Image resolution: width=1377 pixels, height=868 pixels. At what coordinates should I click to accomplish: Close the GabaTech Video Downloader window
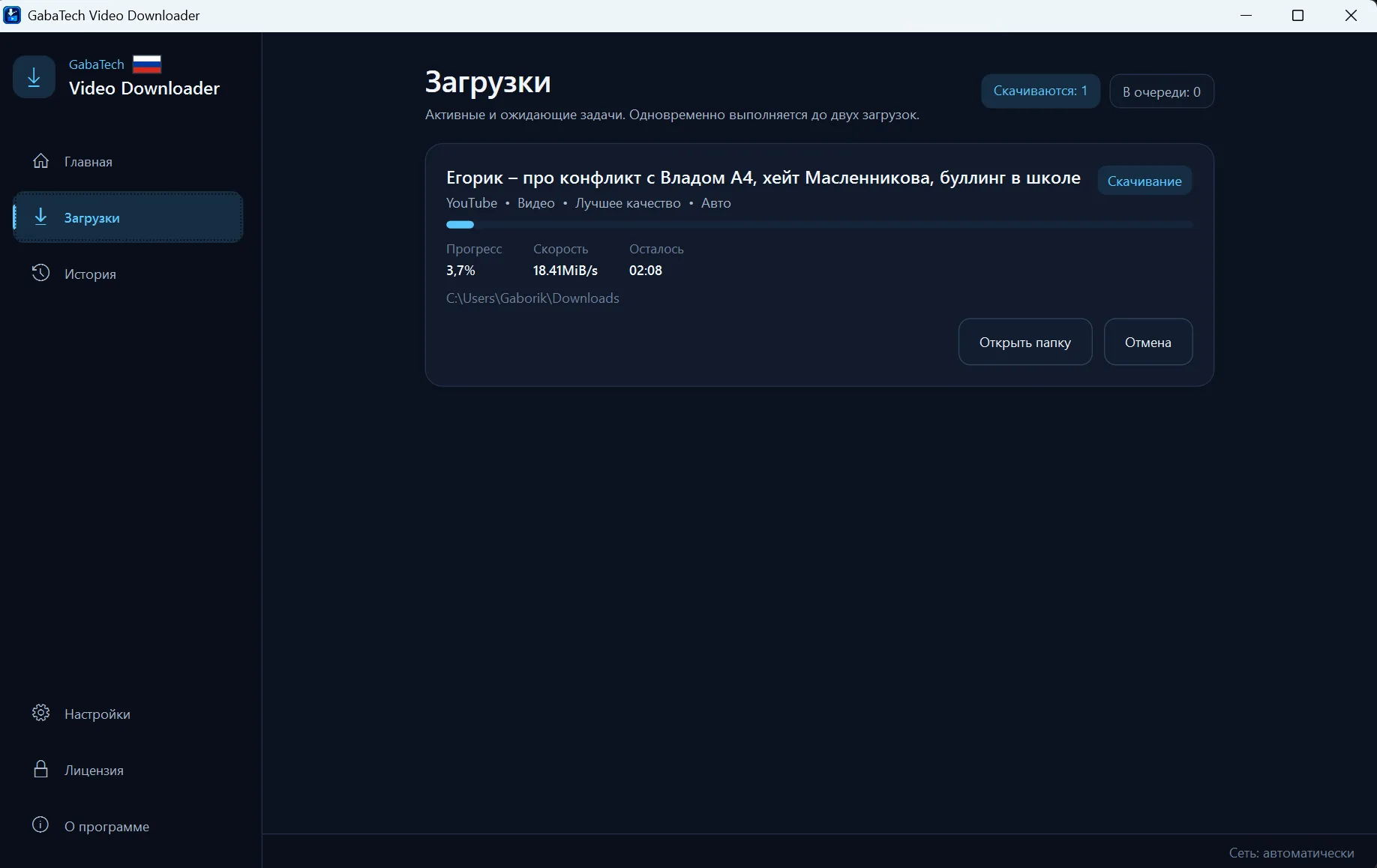click(x=1351, y=15)
